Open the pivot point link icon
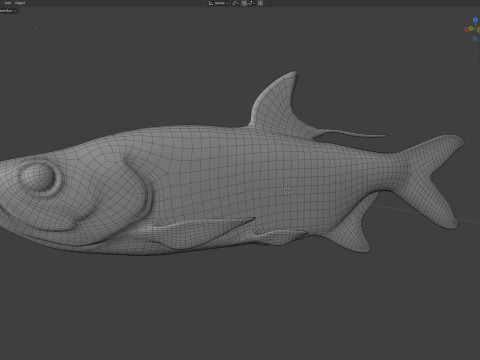The height and width of the screenshot is (360, 480). (235, 3)
